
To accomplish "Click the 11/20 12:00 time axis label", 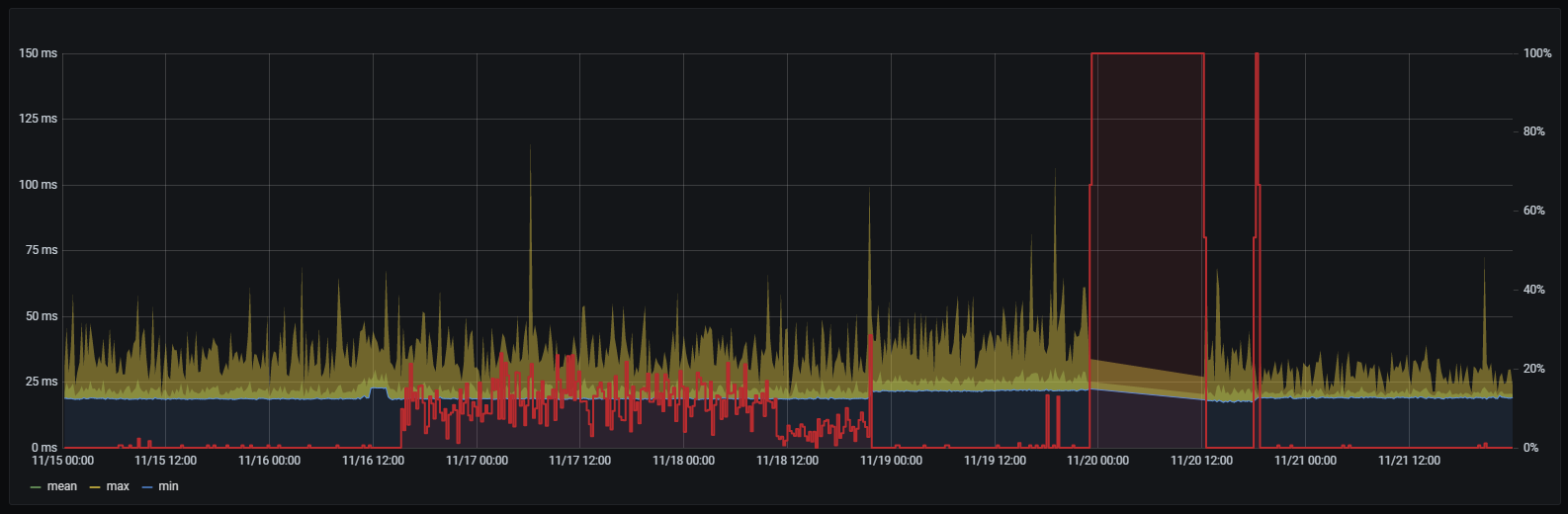I will click(x=1201, y=461).
